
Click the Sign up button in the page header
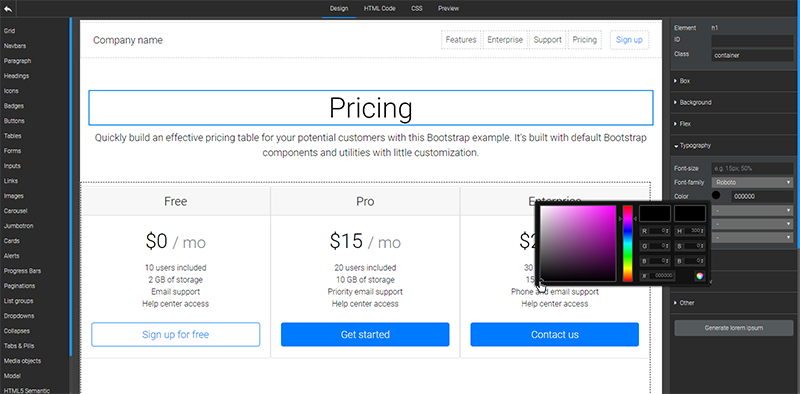[x=629, y=40]
